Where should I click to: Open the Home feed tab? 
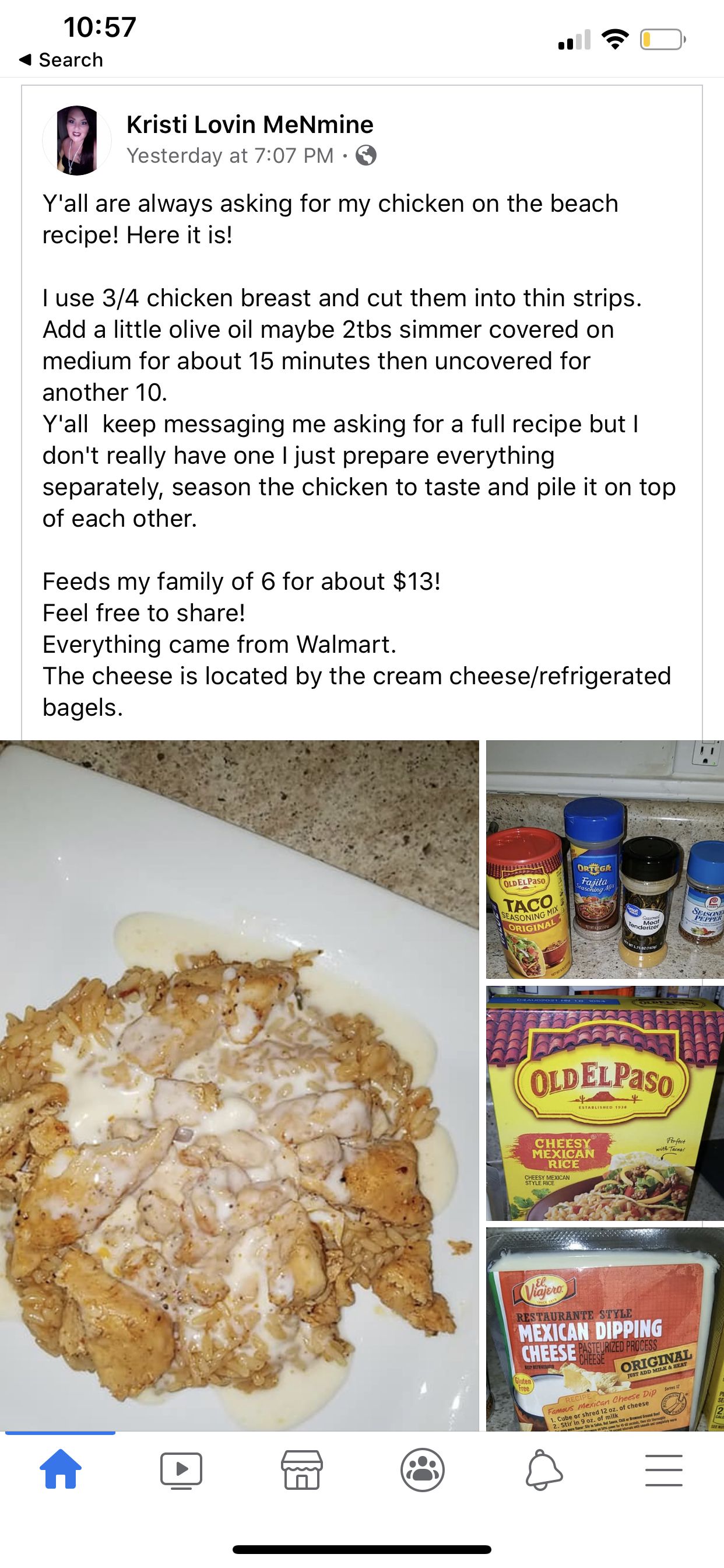coord(60,1469)
